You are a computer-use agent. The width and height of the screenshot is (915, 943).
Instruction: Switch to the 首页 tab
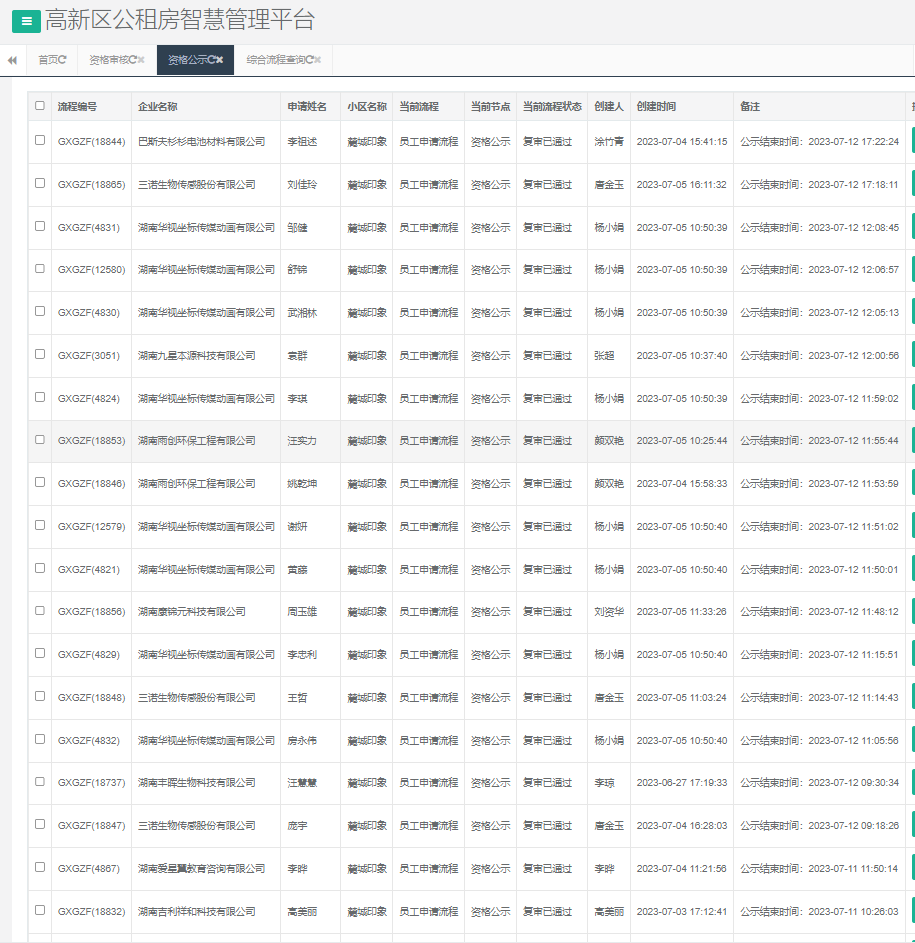(x=47, y=60)
